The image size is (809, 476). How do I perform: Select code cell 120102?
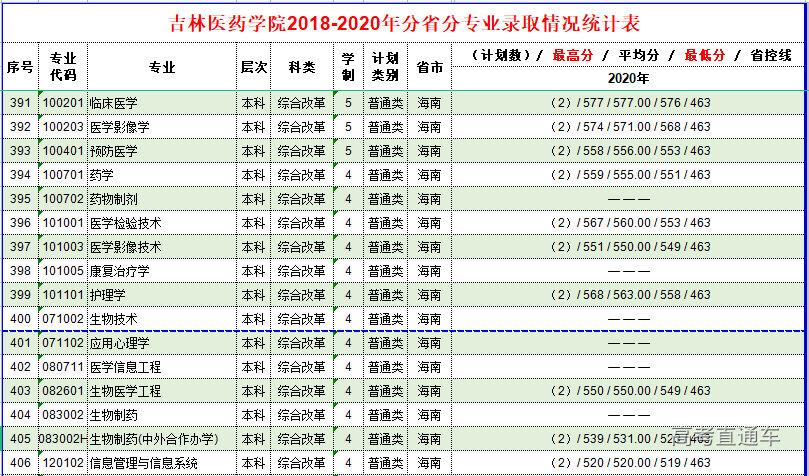pyautogui.click(x=63, y=463)
